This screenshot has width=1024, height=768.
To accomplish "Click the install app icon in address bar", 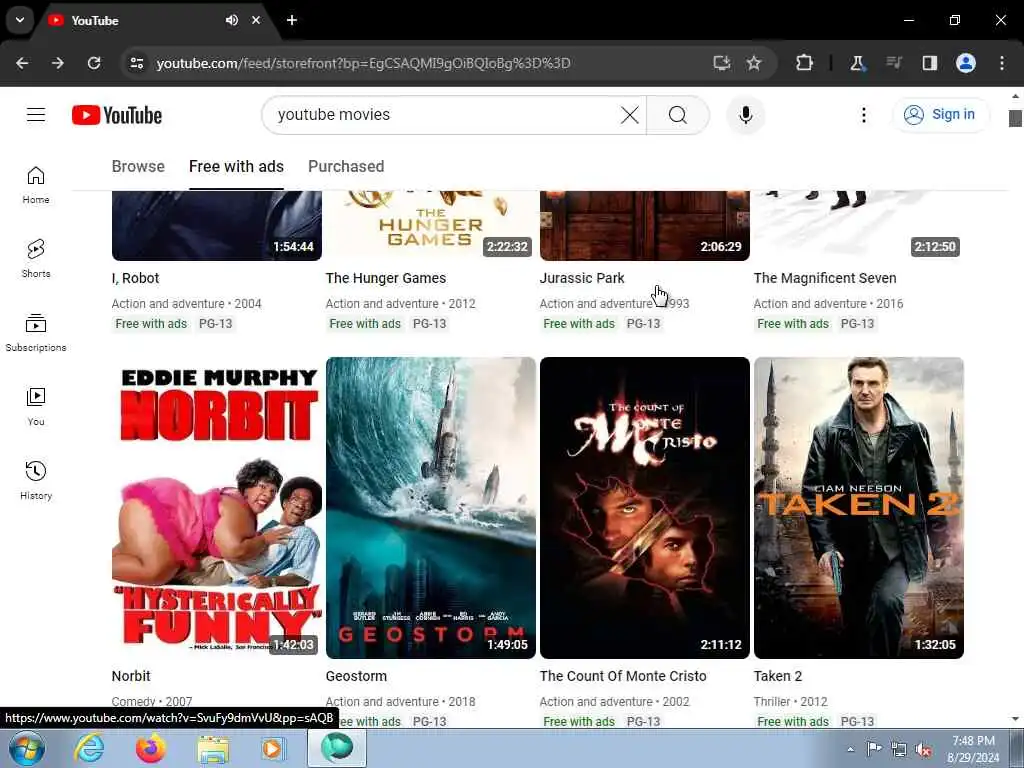I will coord(722,63).
